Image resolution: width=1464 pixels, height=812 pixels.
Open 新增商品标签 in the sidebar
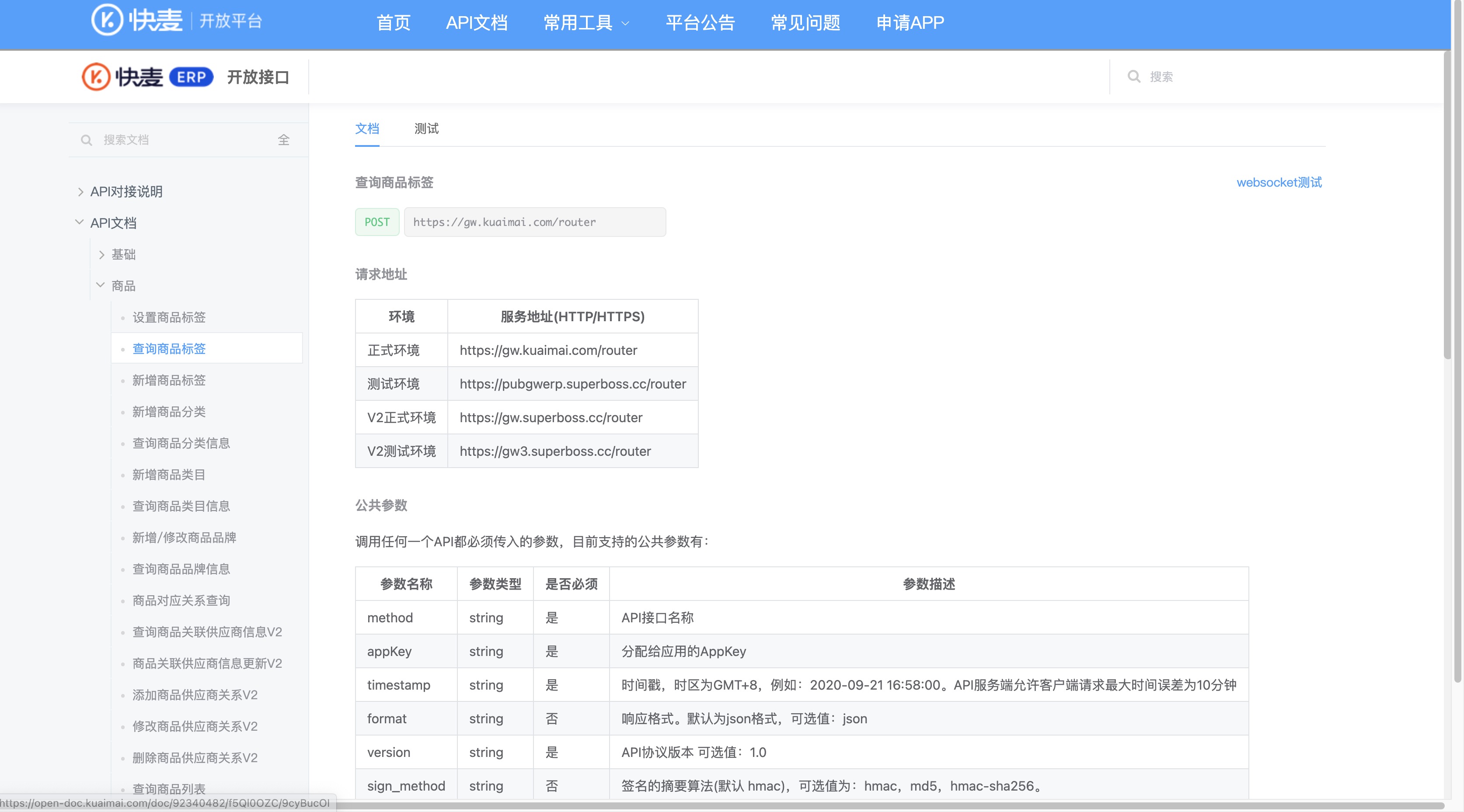[x=169, y=381]
